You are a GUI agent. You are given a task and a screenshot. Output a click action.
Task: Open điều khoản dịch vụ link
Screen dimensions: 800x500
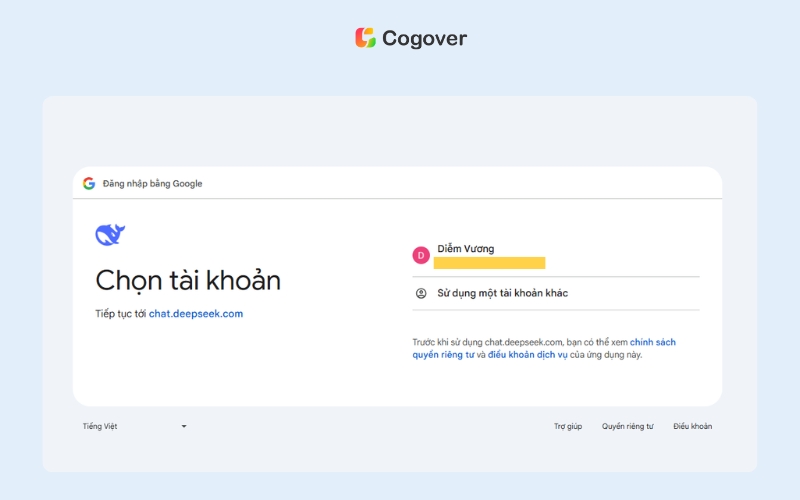click(x=528, y=355)
